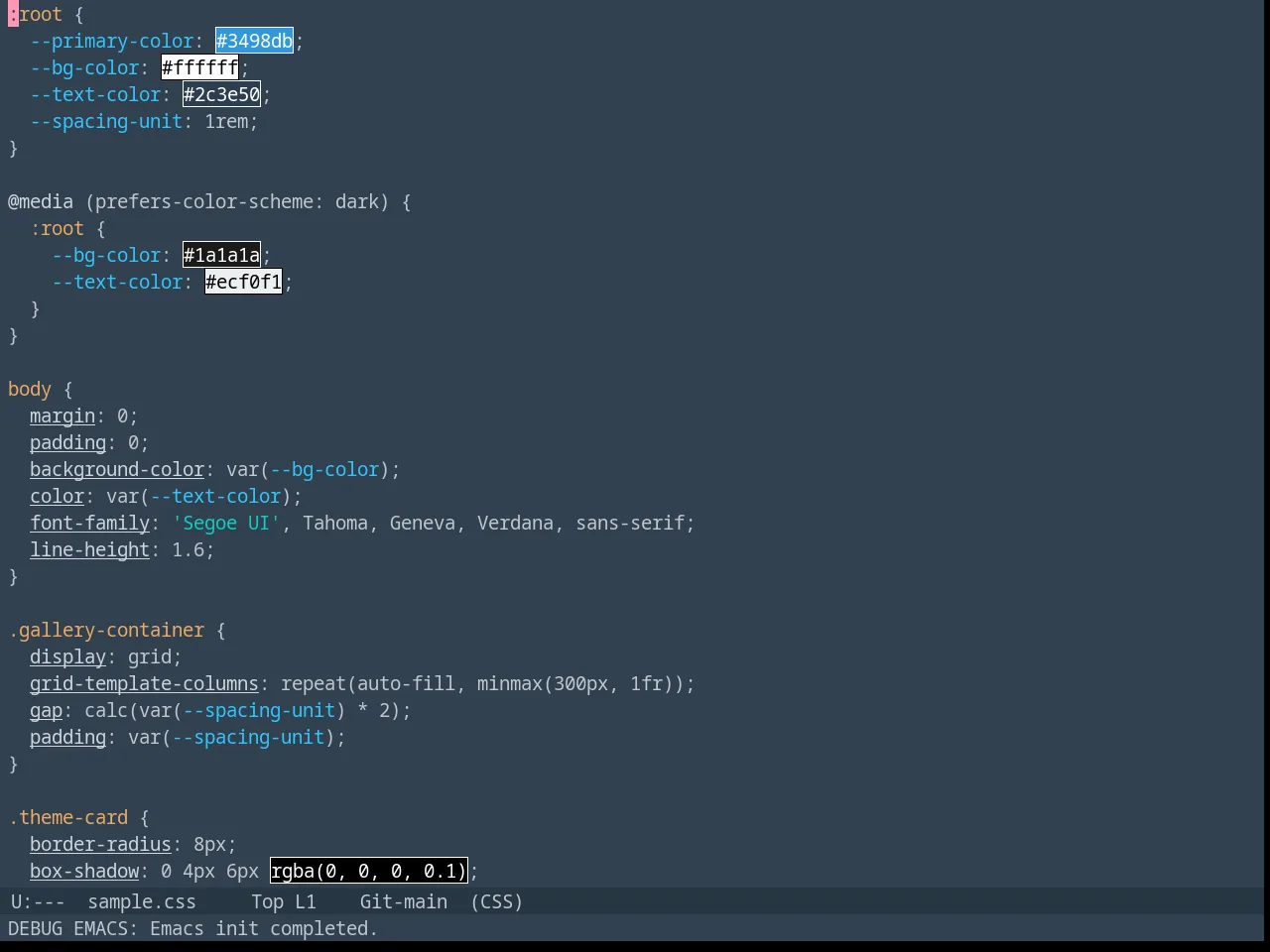The width and height of the screenshot is (1270, 952).
Task: Click the 'dark' media query value
Action: pyautogui.click(x=356, y=201)
